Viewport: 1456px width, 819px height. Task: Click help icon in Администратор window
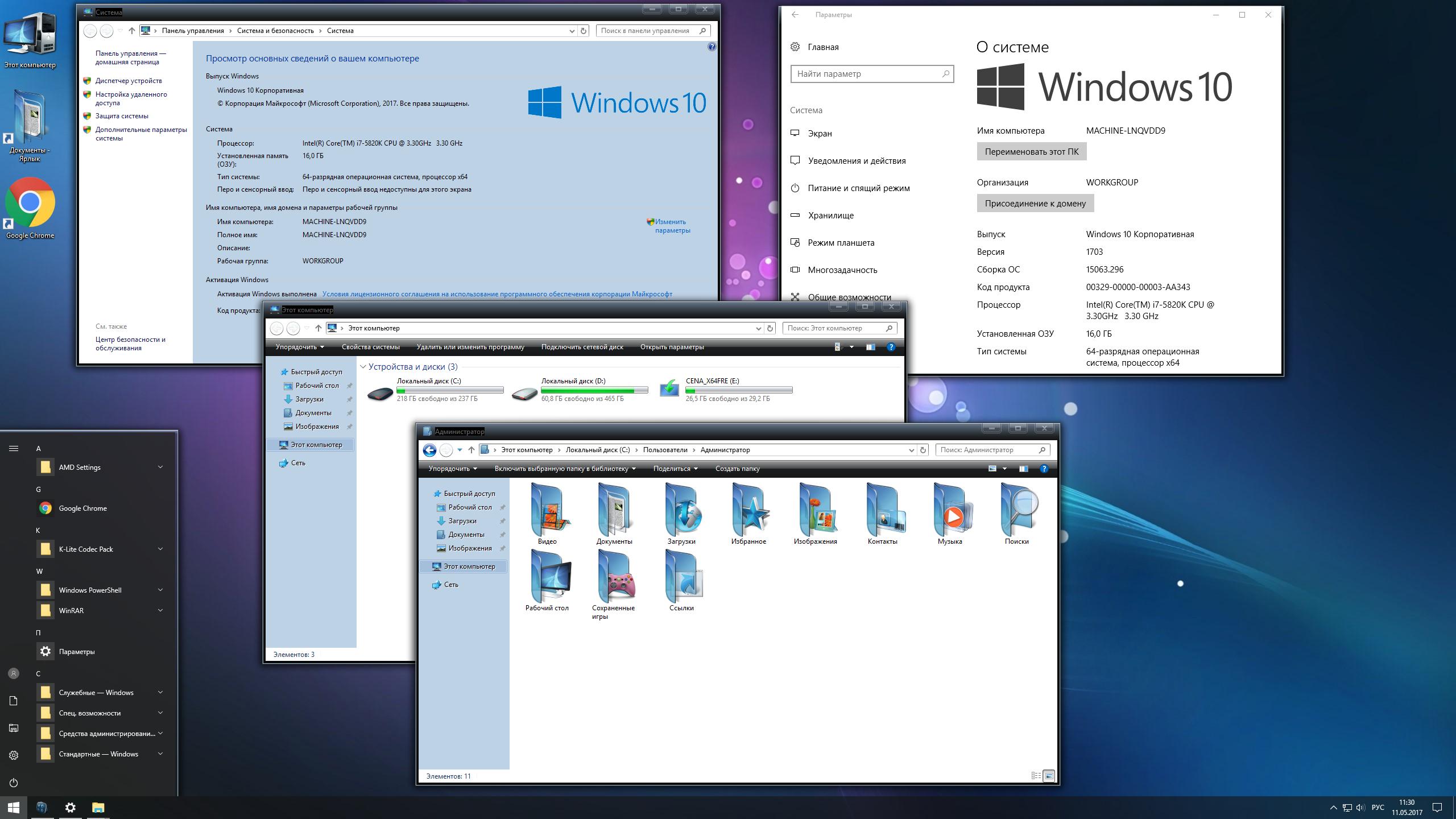click(1044, 469)
